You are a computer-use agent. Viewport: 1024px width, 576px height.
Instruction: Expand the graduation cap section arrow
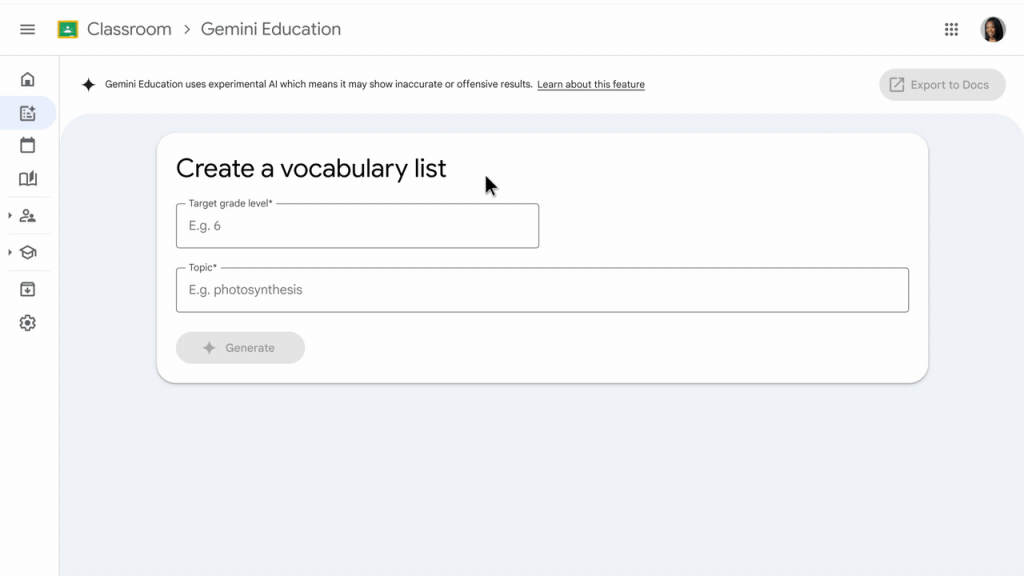(x=10, y=252)
